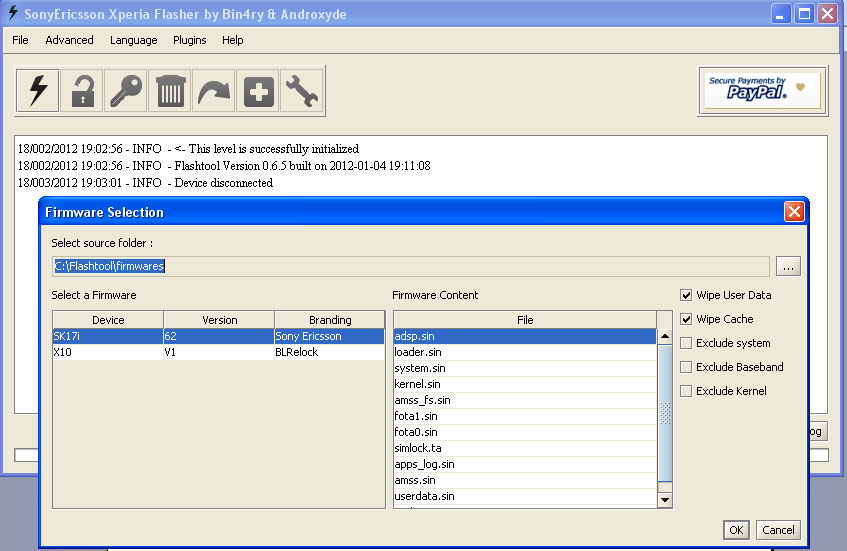The width and height of the screenshot is (847, 551).
Task: Click the Version column header
Action: click(x=219, y=320)
